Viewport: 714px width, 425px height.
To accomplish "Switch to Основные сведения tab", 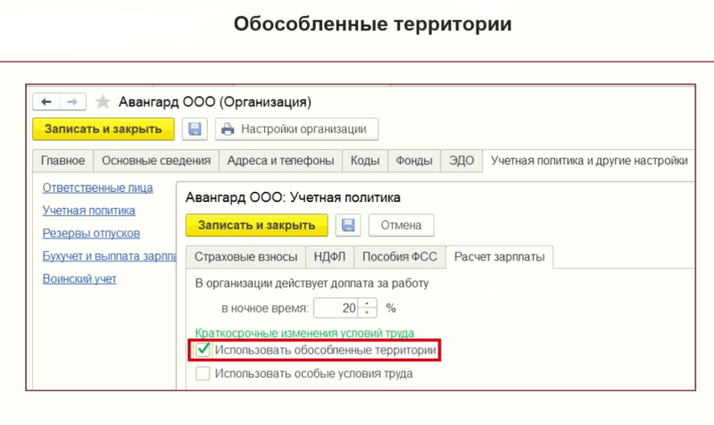I will pos(156,161).
